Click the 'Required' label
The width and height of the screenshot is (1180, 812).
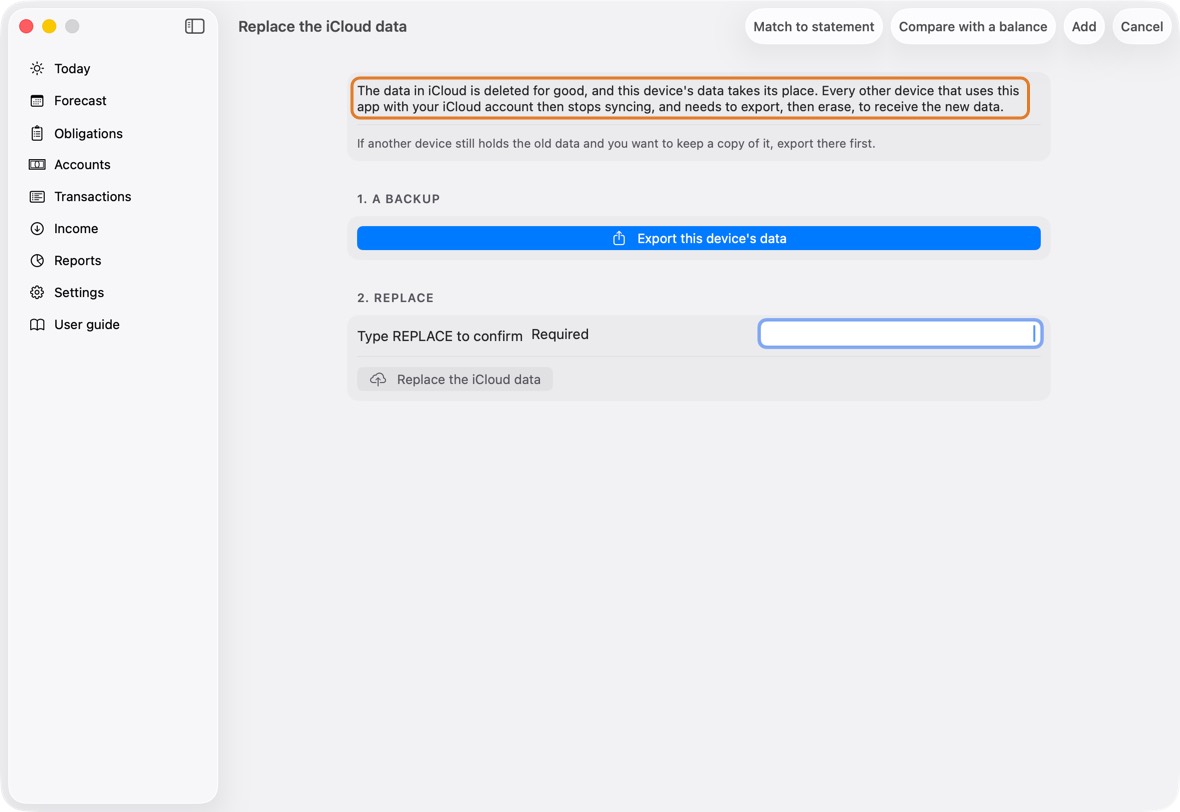560,334
